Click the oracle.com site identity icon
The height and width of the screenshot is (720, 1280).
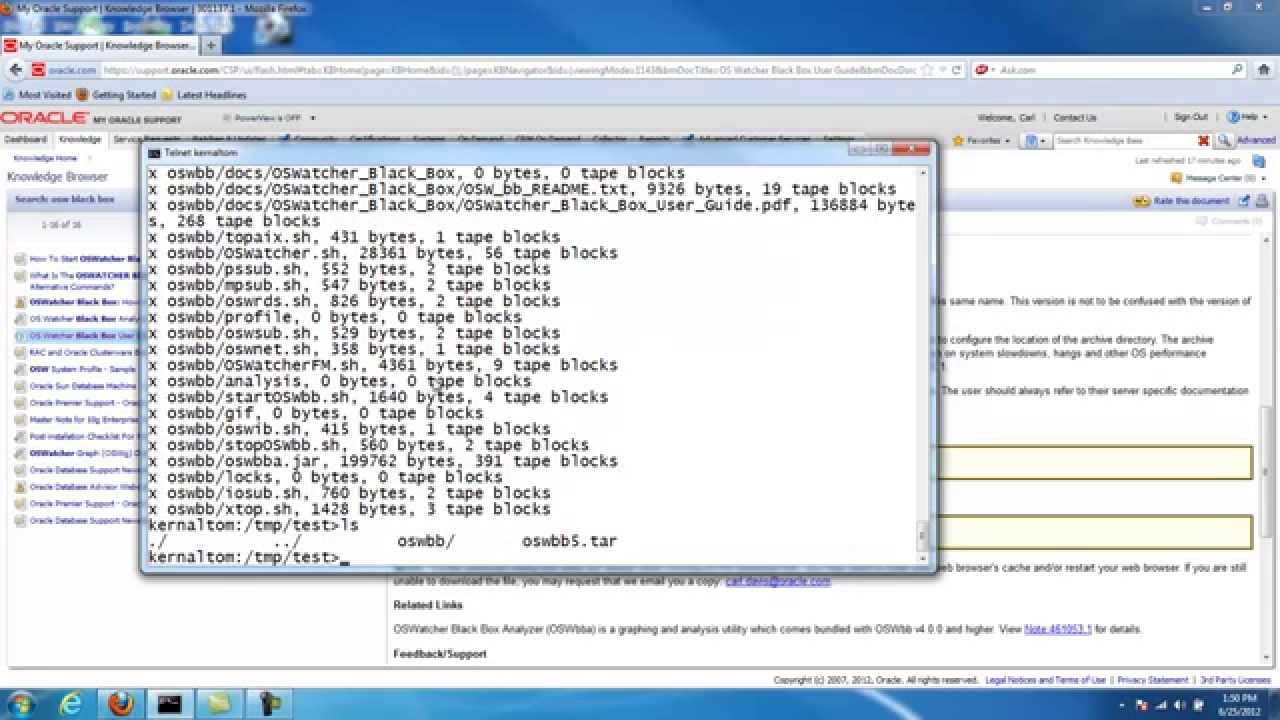pyautogui.click(x=64, y=70)
